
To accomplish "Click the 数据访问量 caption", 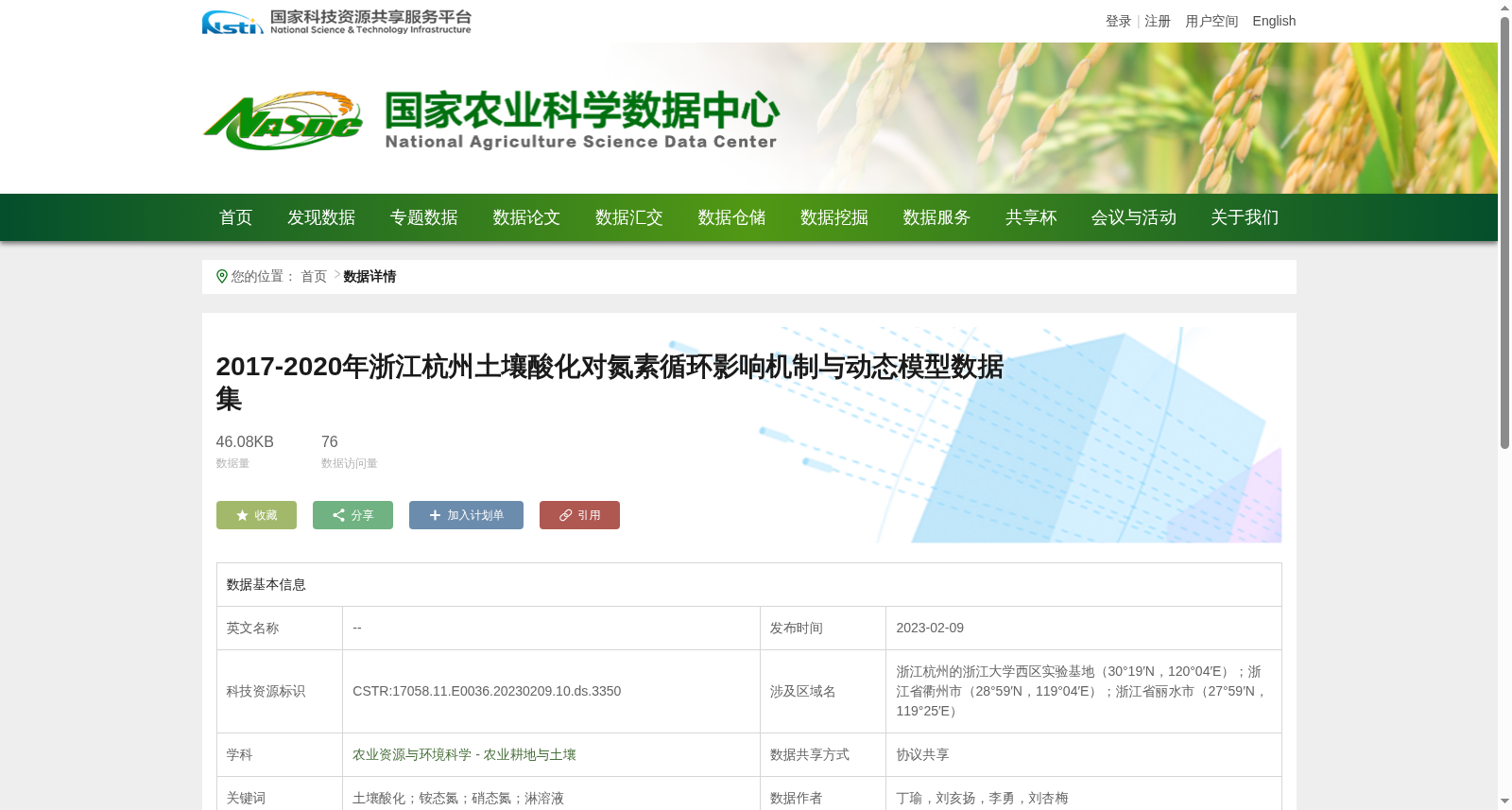I will [350, 464].
